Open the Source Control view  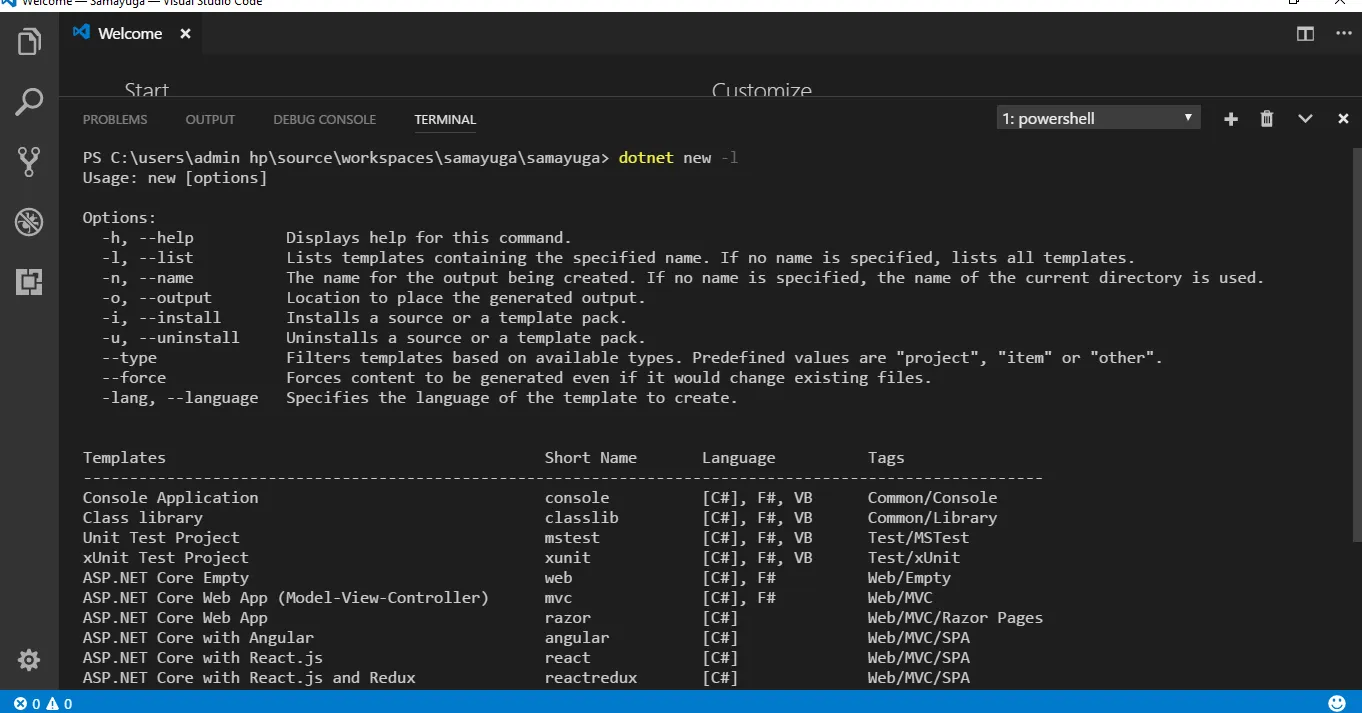click(x=29, y=161)
